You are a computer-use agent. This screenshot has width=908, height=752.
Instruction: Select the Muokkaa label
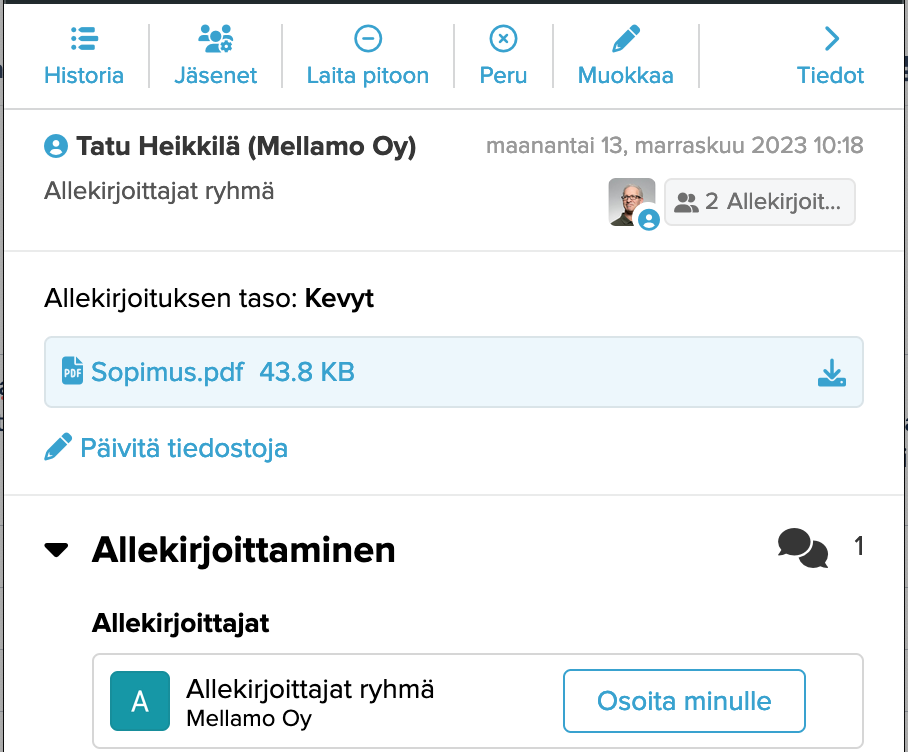point(626,75)
